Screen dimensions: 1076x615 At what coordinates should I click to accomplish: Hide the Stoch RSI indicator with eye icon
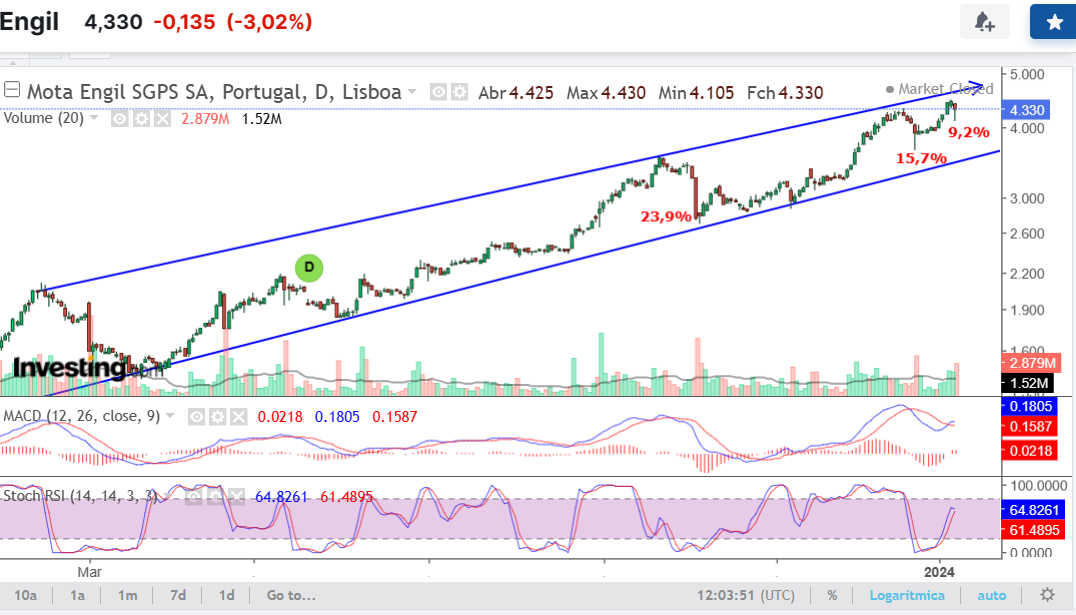(194, 496)
